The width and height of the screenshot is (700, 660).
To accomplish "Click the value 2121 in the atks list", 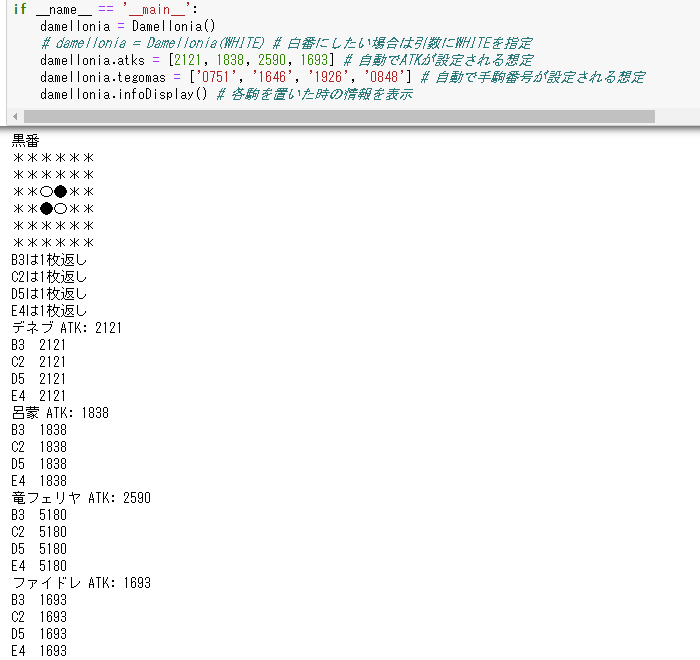I will click(x=187, y=60).
